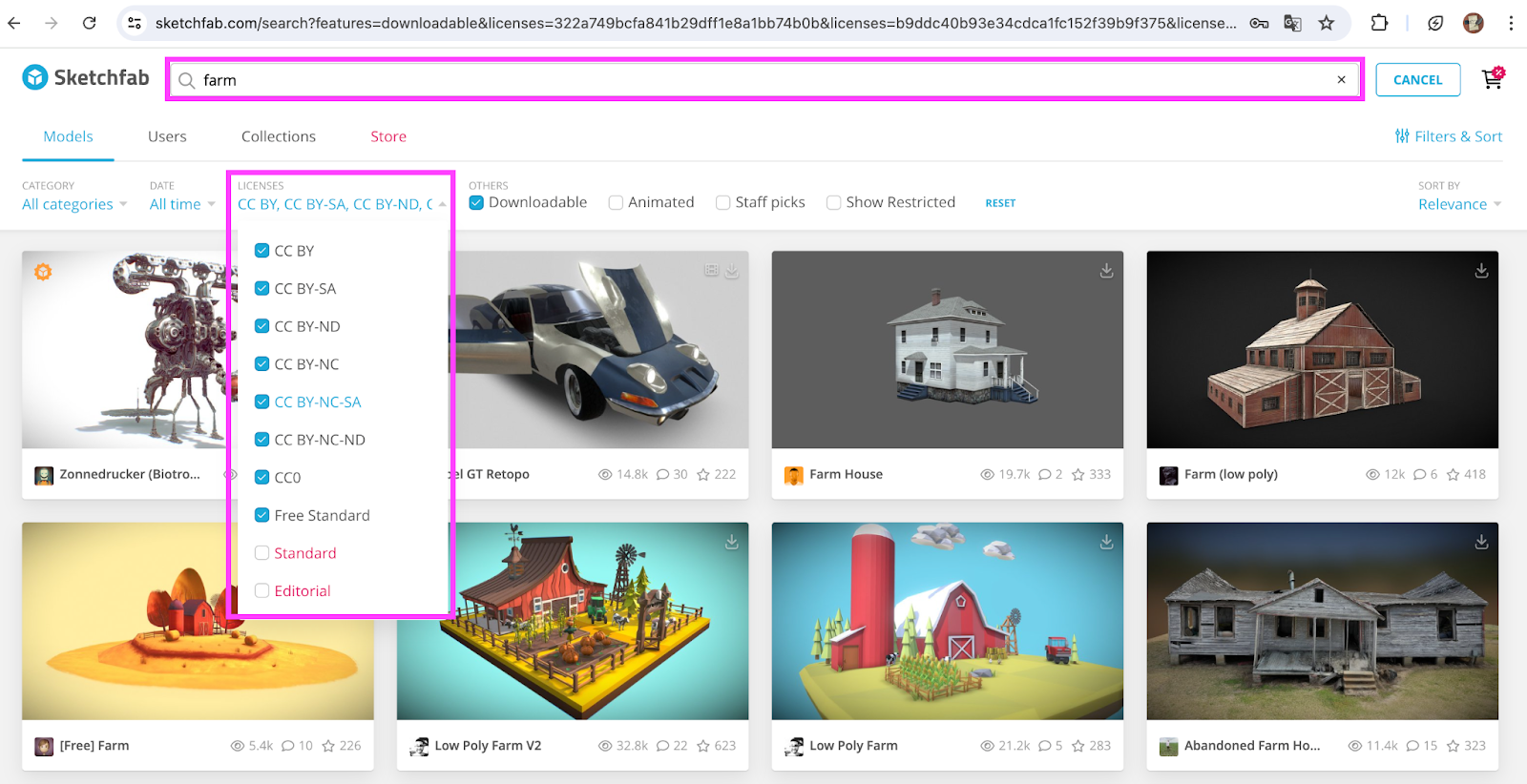The image size is (1527, 784).
Task: Check the Animated filter checkbox
Action: pyautogui.click(x=617, y=202)
